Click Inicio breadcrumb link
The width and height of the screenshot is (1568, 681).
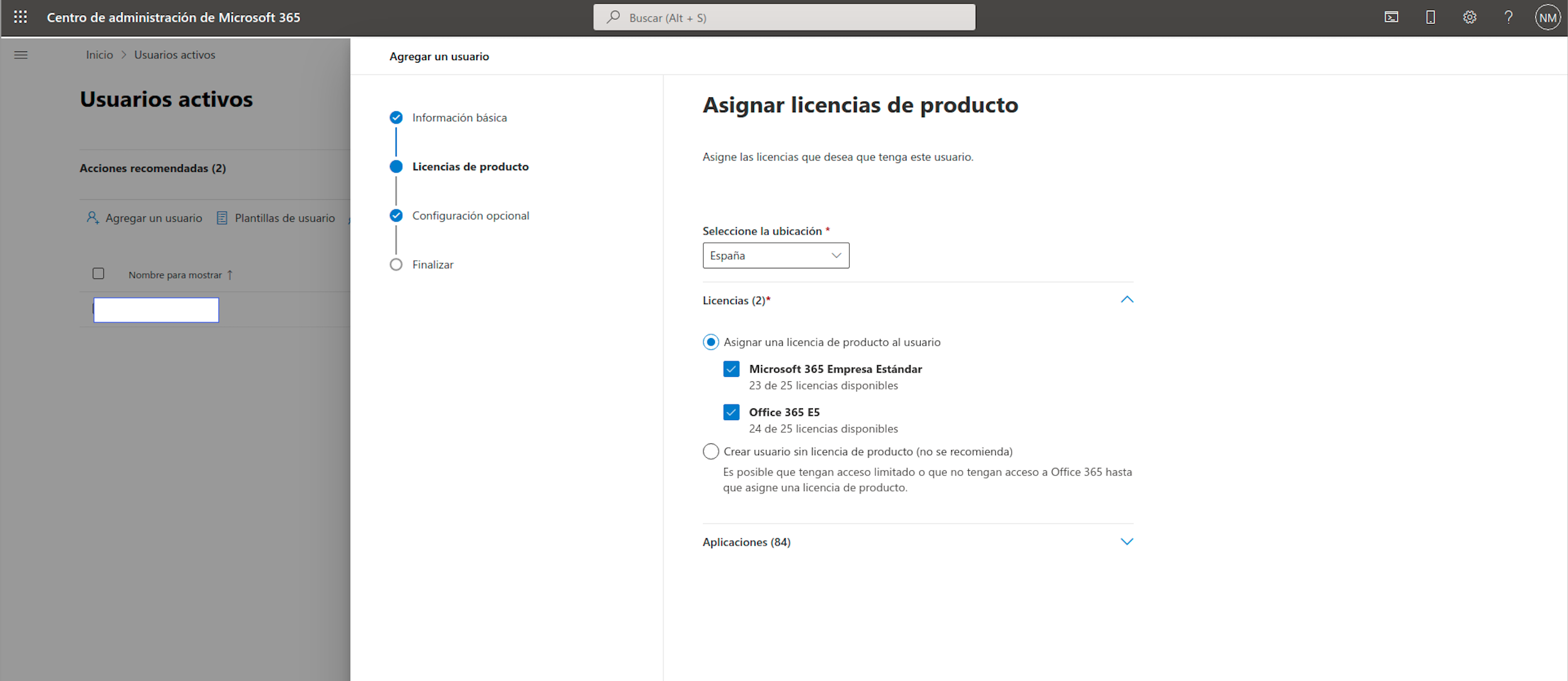100,55
